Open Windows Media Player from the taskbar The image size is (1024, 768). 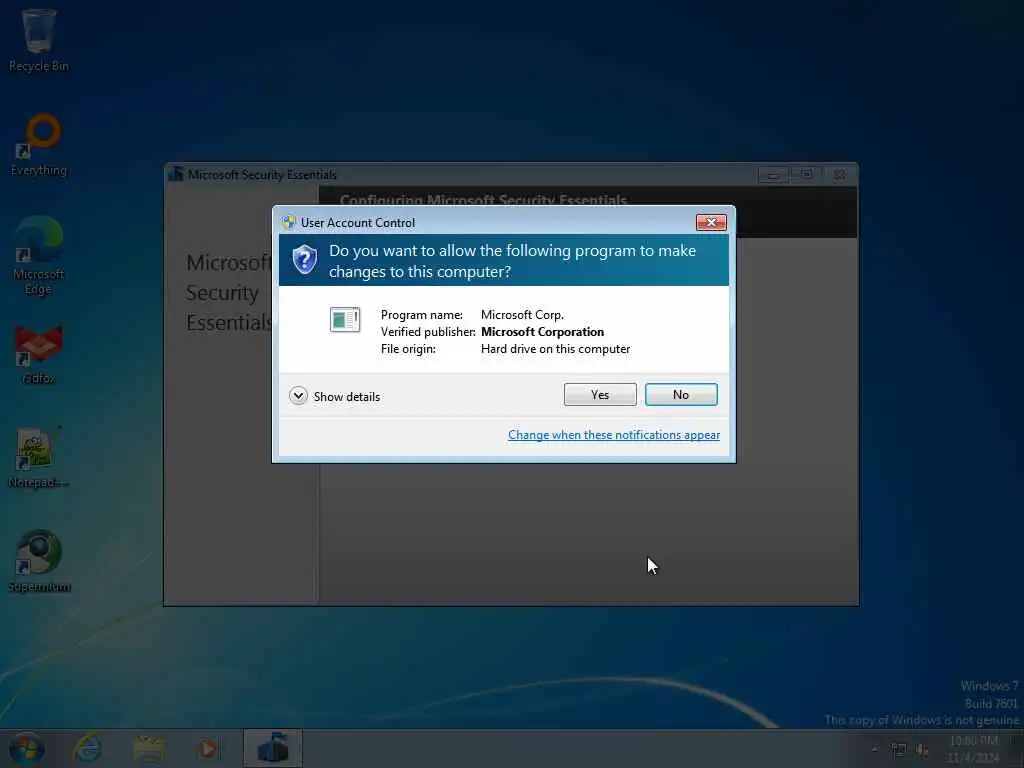209,748
